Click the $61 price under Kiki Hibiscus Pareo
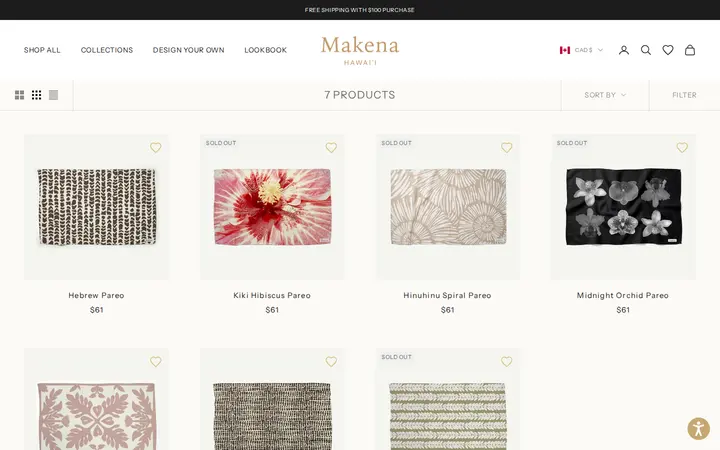This screenshot has width=720, height=450. [272, 310]
